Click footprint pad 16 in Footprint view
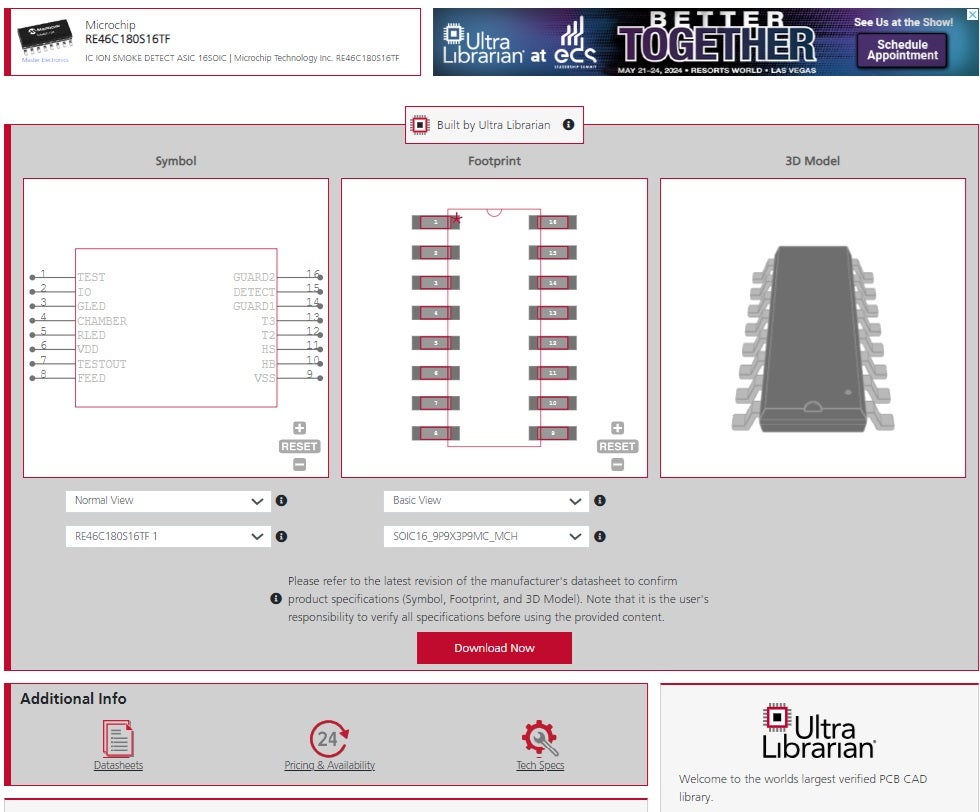Image resolution: width=980 pixels, height=812 pixels. click(x=552, y=222)
